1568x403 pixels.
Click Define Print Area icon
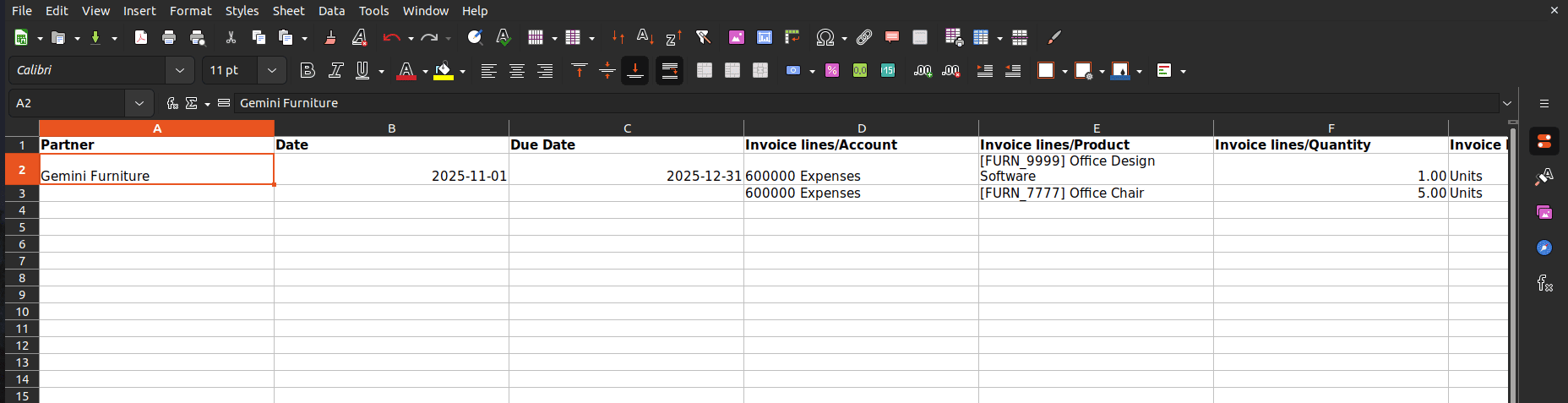(x=954, y=37)
